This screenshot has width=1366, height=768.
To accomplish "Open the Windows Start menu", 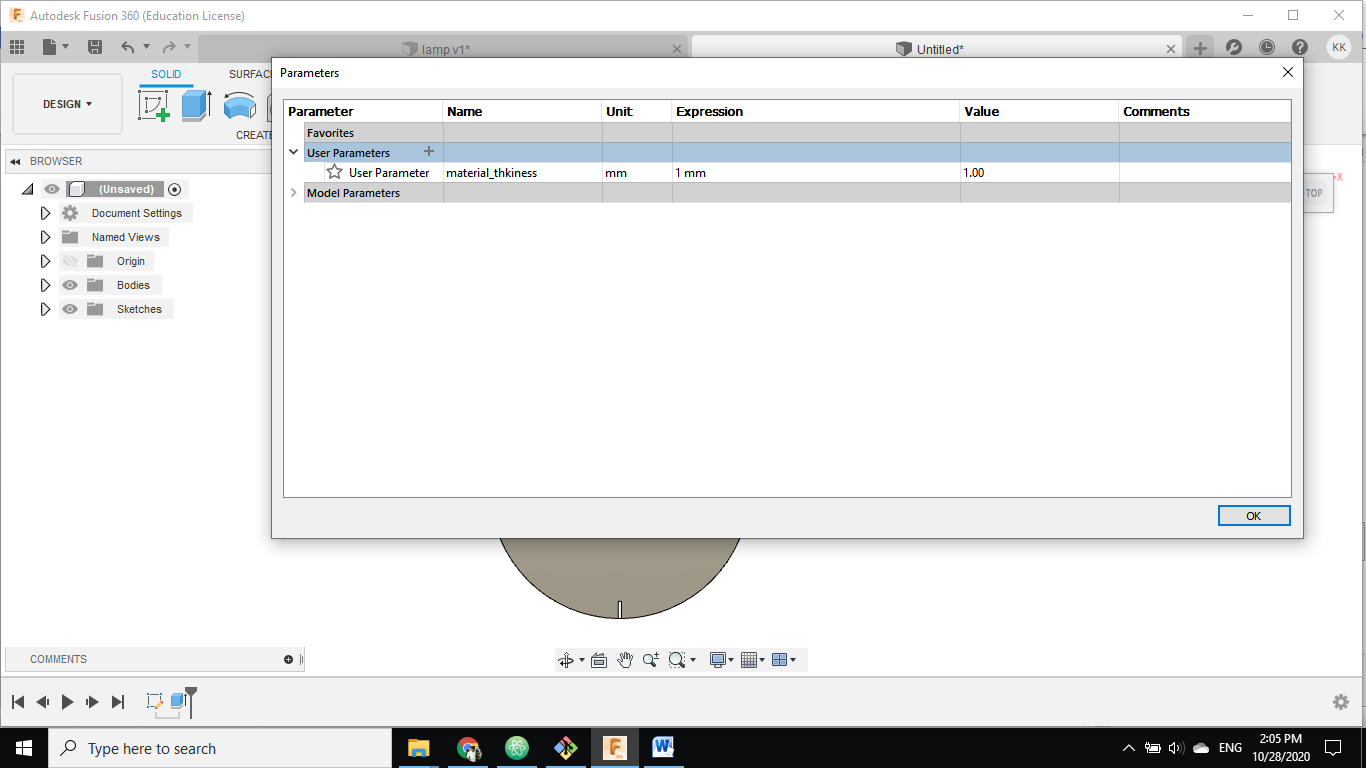I will click(x=23, y=748).
